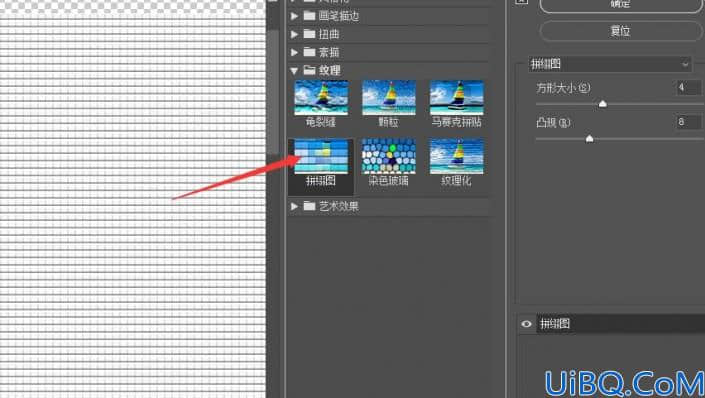This screenshot has height=398, width=705.
Task: Select the 纹理化 filter thumbnail
Action: pos(456,156)
